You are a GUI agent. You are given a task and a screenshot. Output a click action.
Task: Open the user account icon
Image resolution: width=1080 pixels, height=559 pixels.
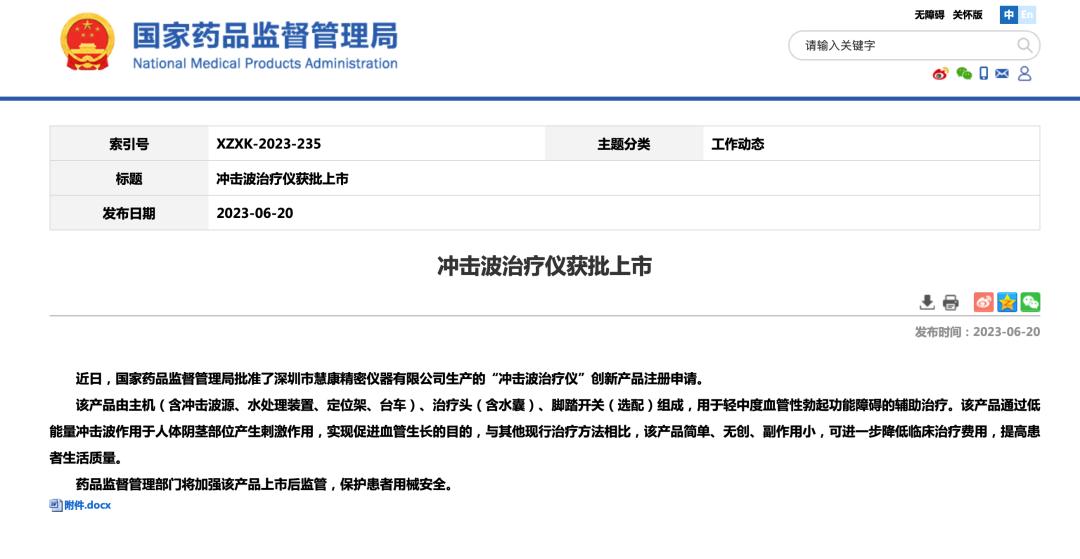click(x=1024, y=73)
